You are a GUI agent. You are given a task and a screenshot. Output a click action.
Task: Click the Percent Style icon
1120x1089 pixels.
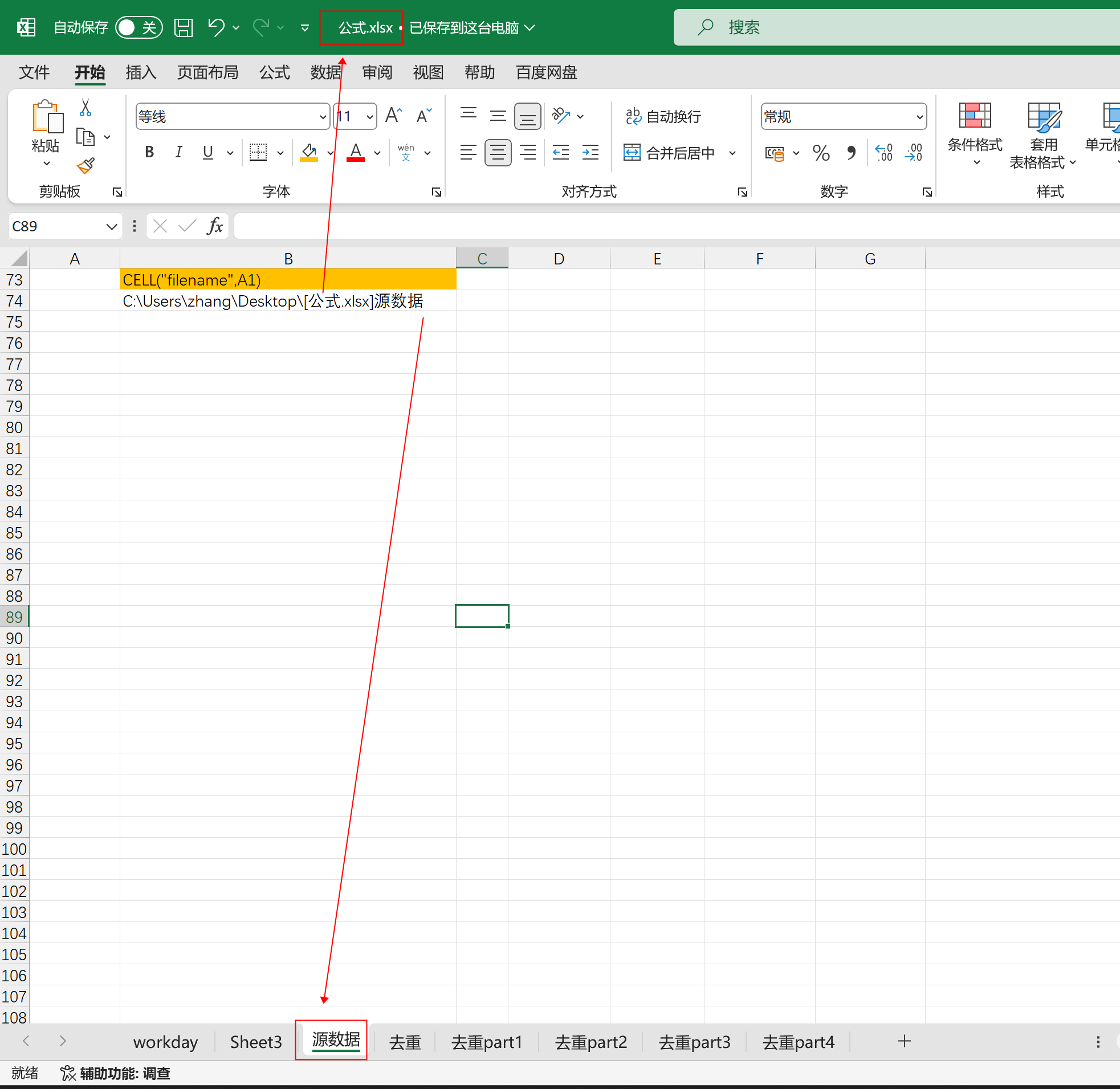[x=821, y=153]
